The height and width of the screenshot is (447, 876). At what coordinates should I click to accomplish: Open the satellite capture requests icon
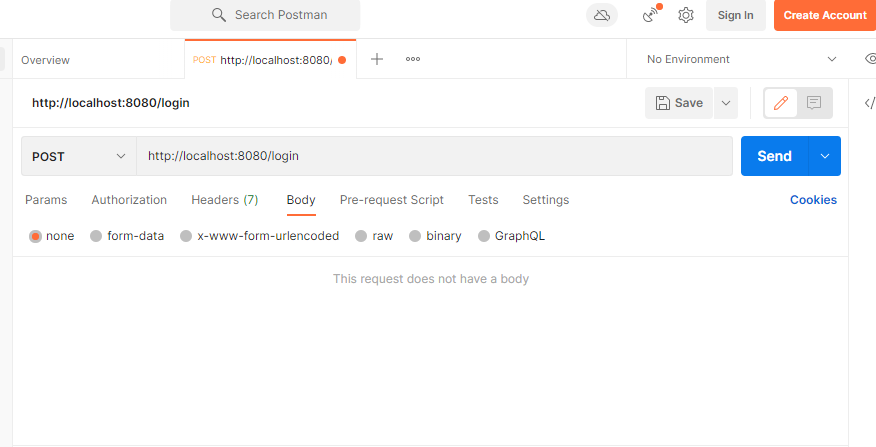pyautogui.click(x=651, y=15)
